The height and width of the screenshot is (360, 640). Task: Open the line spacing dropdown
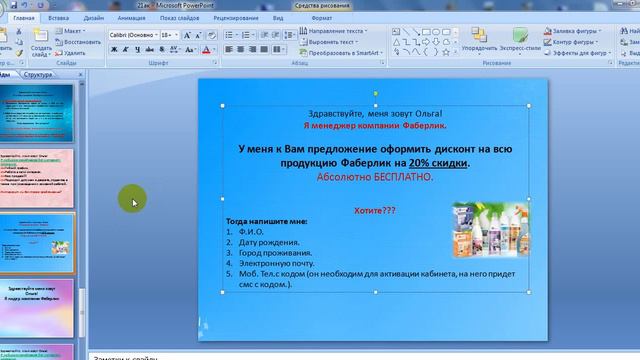(x=289, y=35)
